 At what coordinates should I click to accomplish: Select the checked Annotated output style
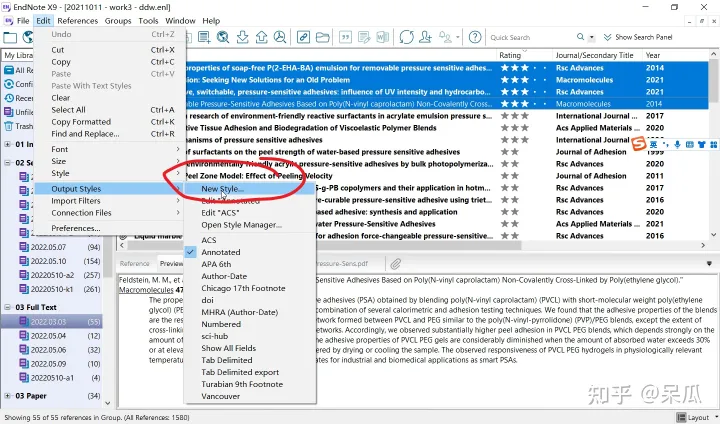pyautogui.click(x=220, y=252)
